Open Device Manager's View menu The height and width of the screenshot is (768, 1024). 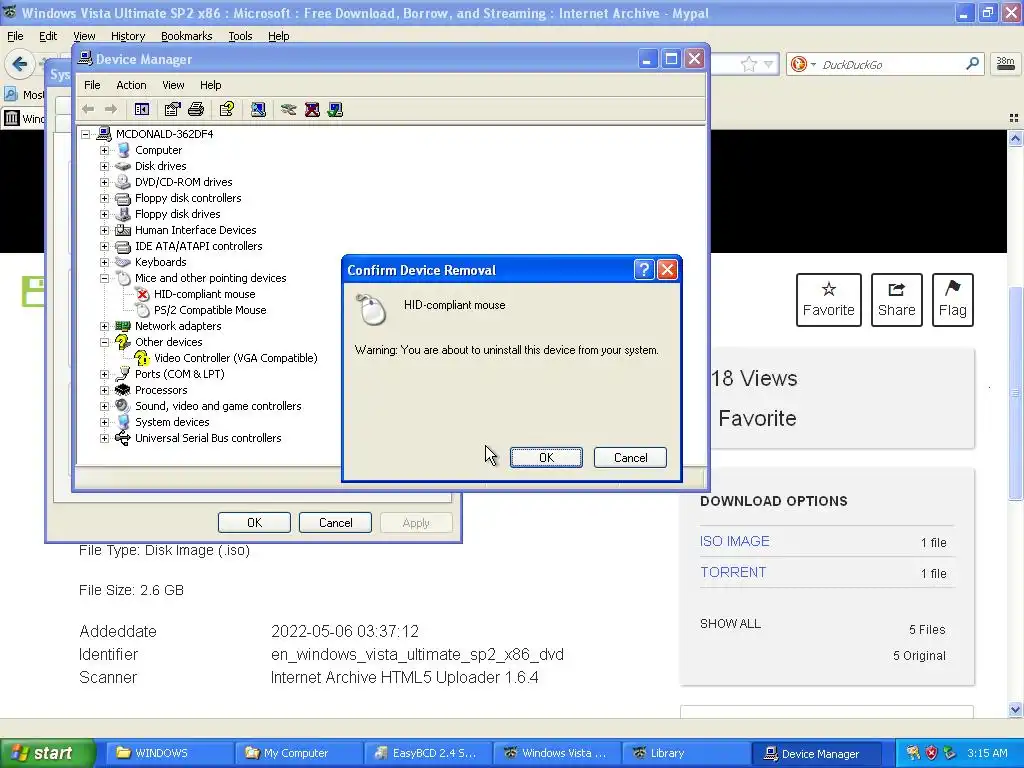pyautogui.click(x=173, y=85)
